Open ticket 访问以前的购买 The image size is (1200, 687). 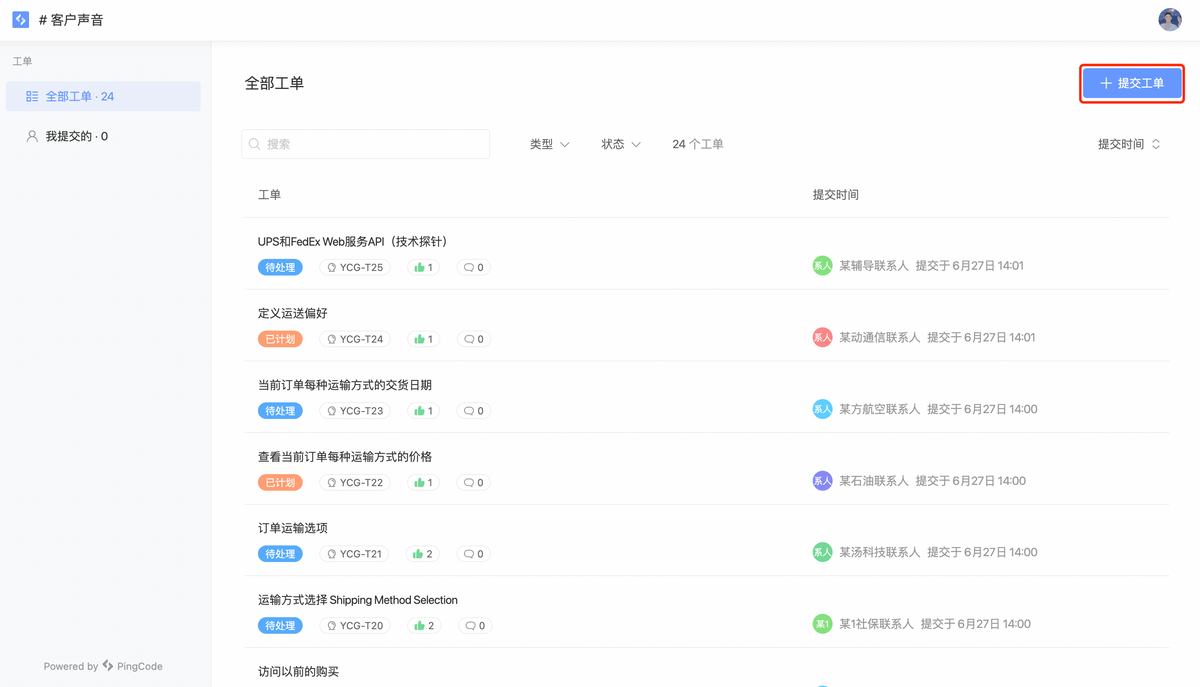tap(299, 672)
